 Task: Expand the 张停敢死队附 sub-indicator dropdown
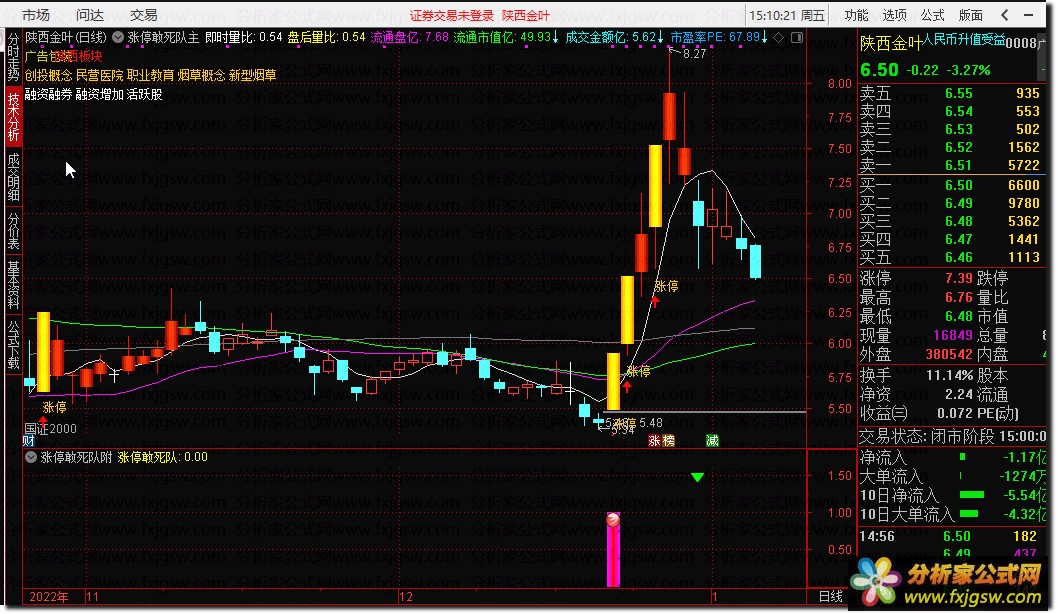coord(31,457)
